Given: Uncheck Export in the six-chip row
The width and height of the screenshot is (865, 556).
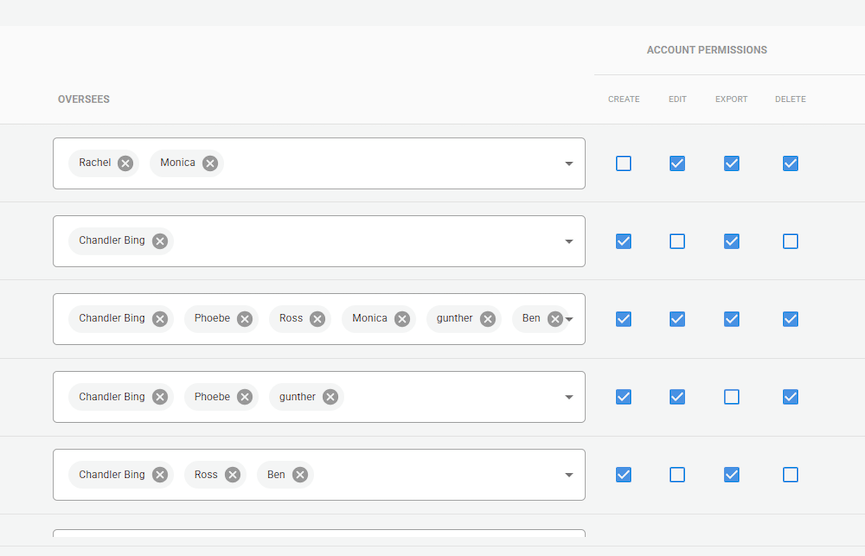Looking at the screenshot, I should point(731,319).
